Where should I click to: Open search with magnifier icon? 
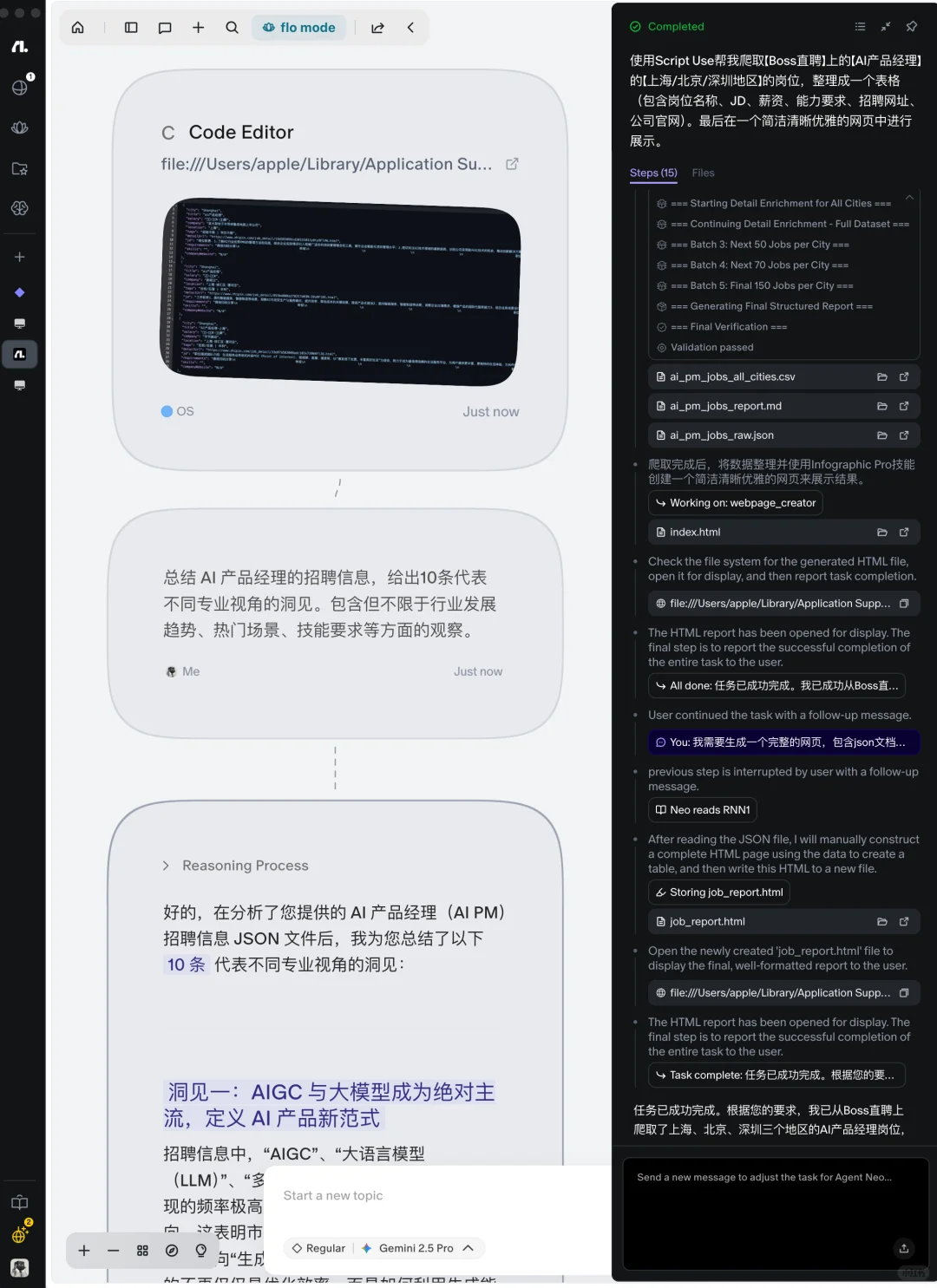[232, 28]
